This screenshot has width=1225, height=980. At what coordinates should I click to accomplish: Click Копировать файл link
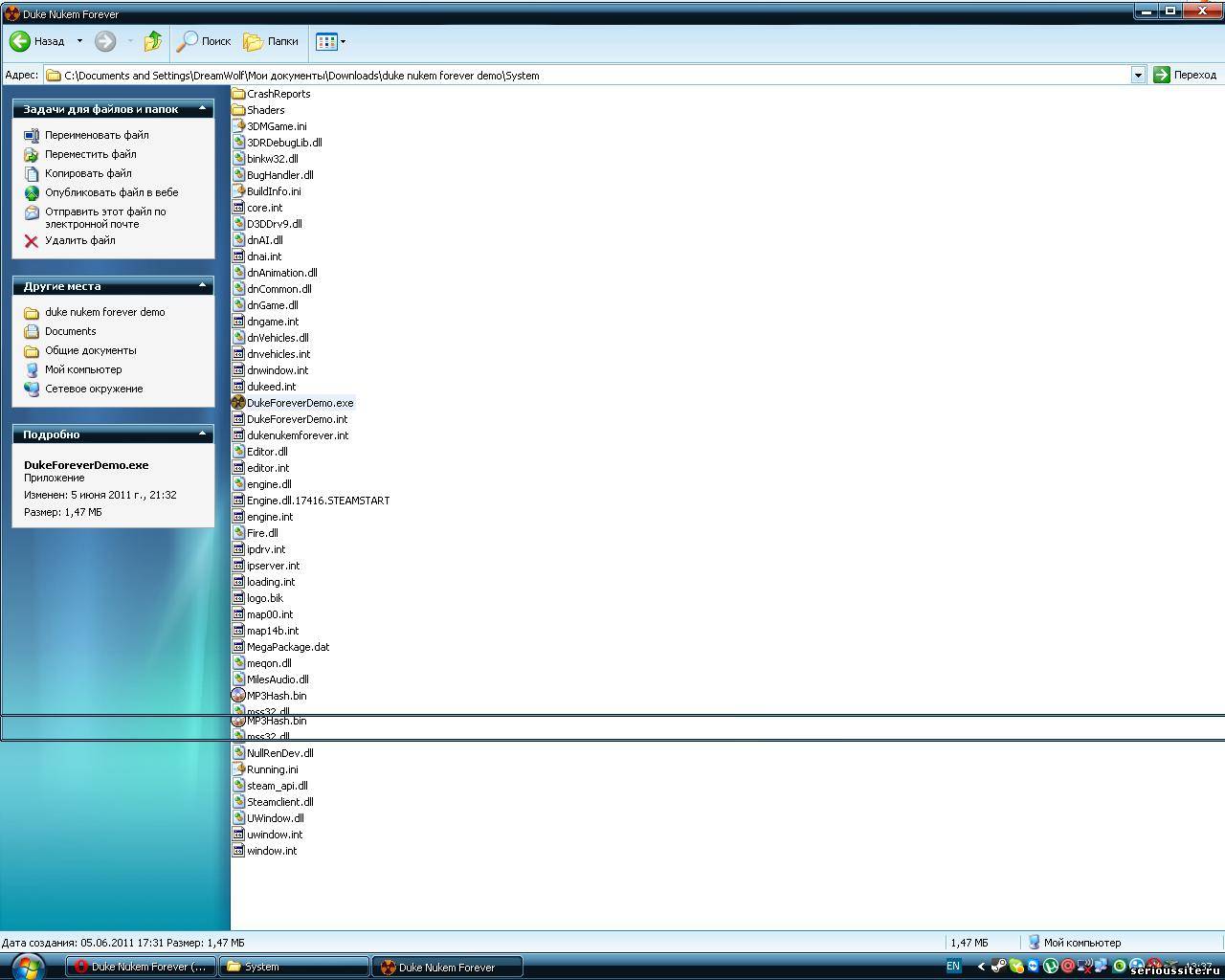(x=88, y=173)
